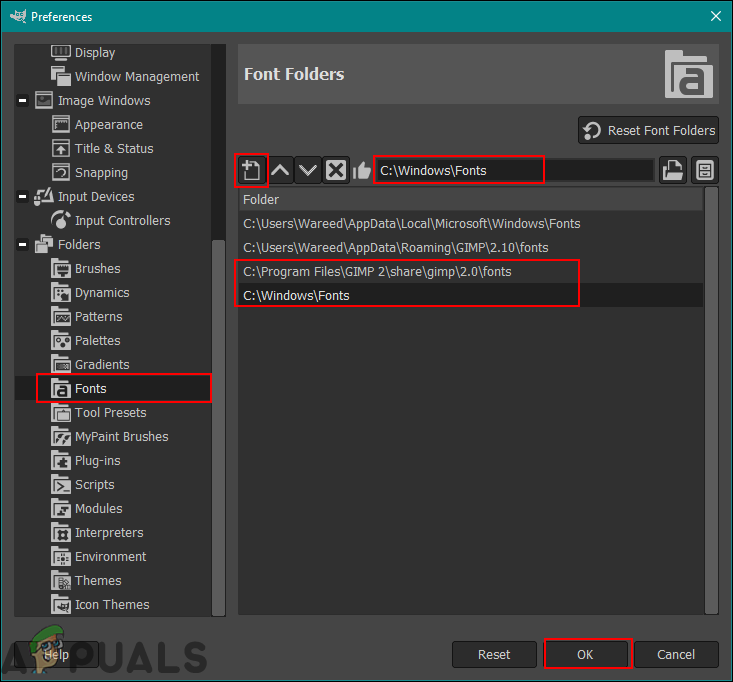Click the folder list vertical scrollbar
This screenshot has width=733, height=682.
tap(711, 401)
